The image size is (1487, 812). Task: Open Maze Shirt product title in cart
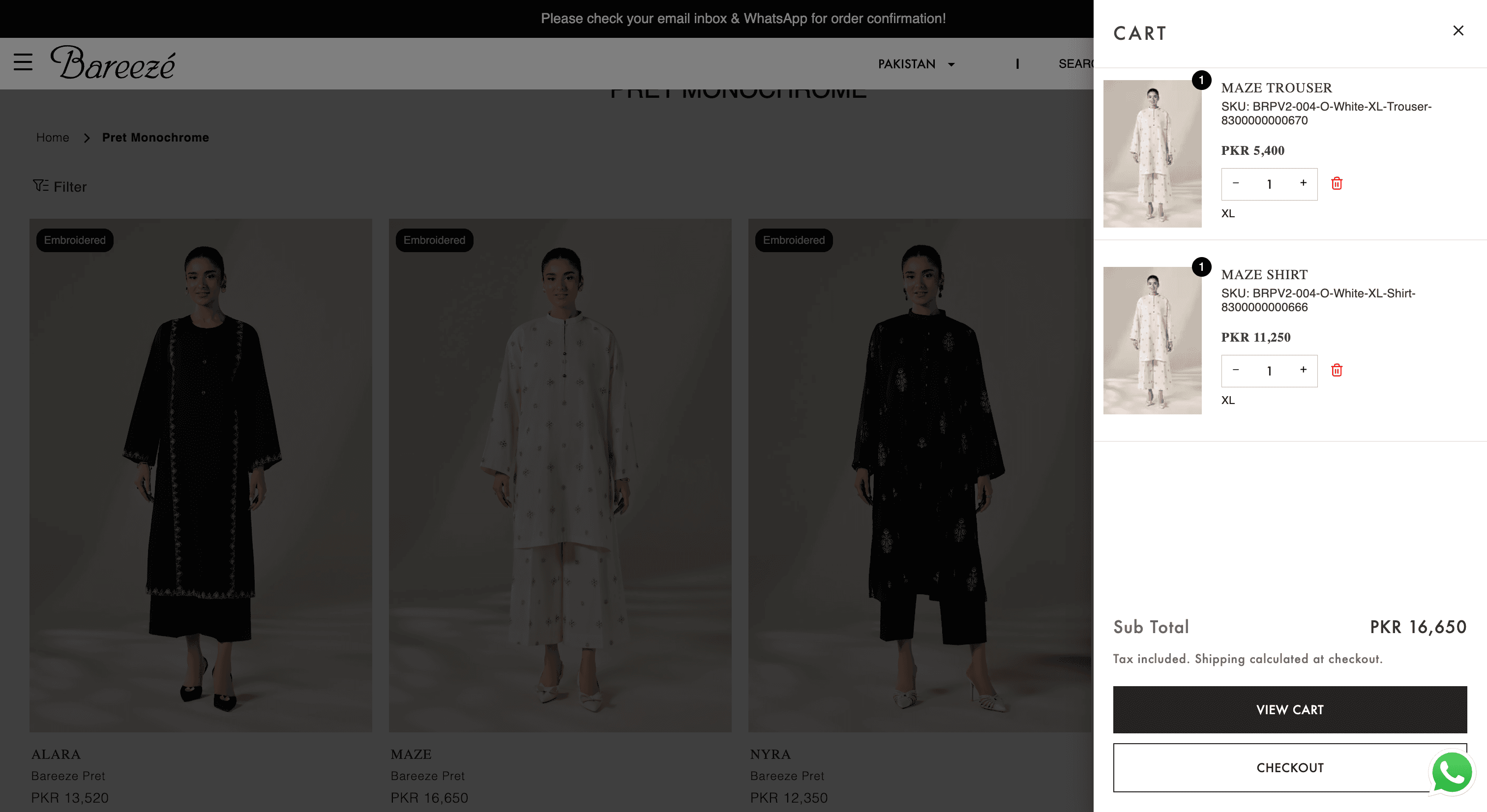(1264, 275)
